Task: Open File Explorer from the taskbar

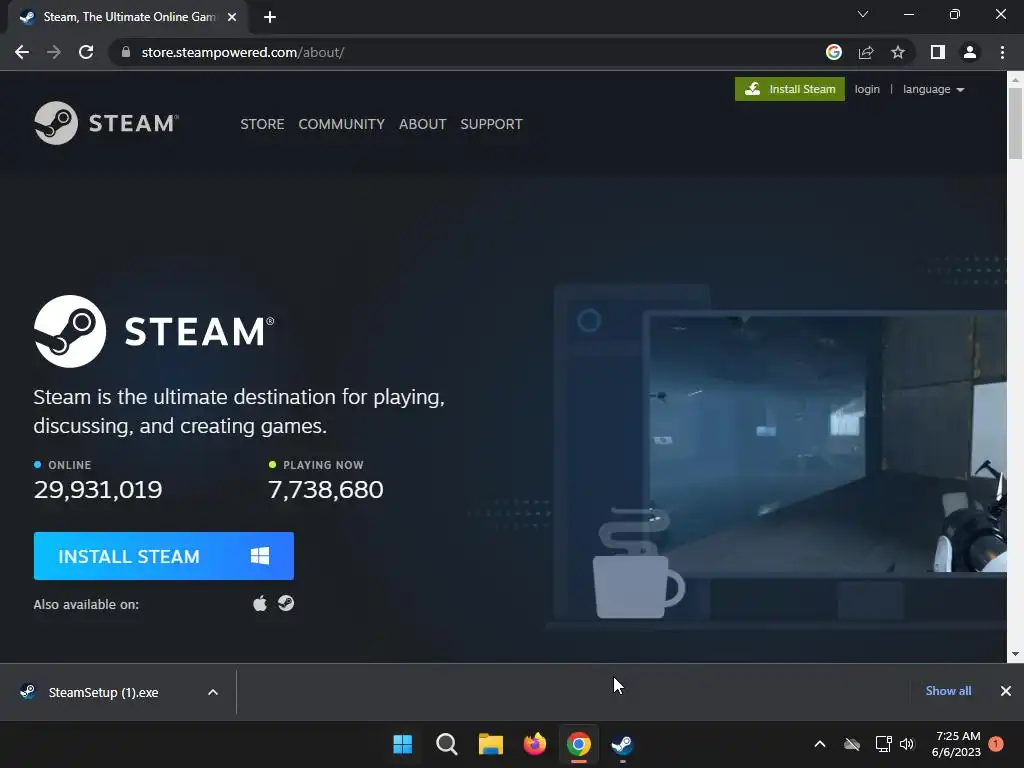Action: [490, 744]
